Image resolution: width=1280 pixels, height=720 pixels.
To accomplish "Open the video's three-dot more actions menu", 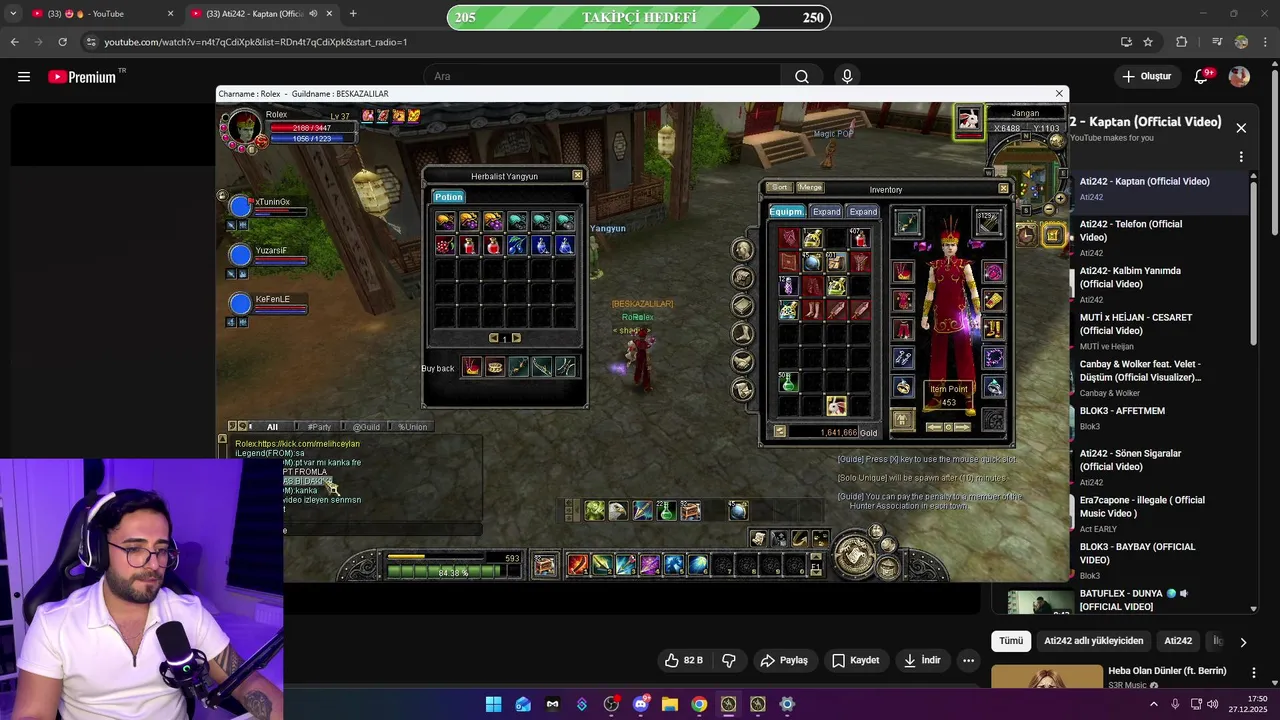I will coord(968,660).
